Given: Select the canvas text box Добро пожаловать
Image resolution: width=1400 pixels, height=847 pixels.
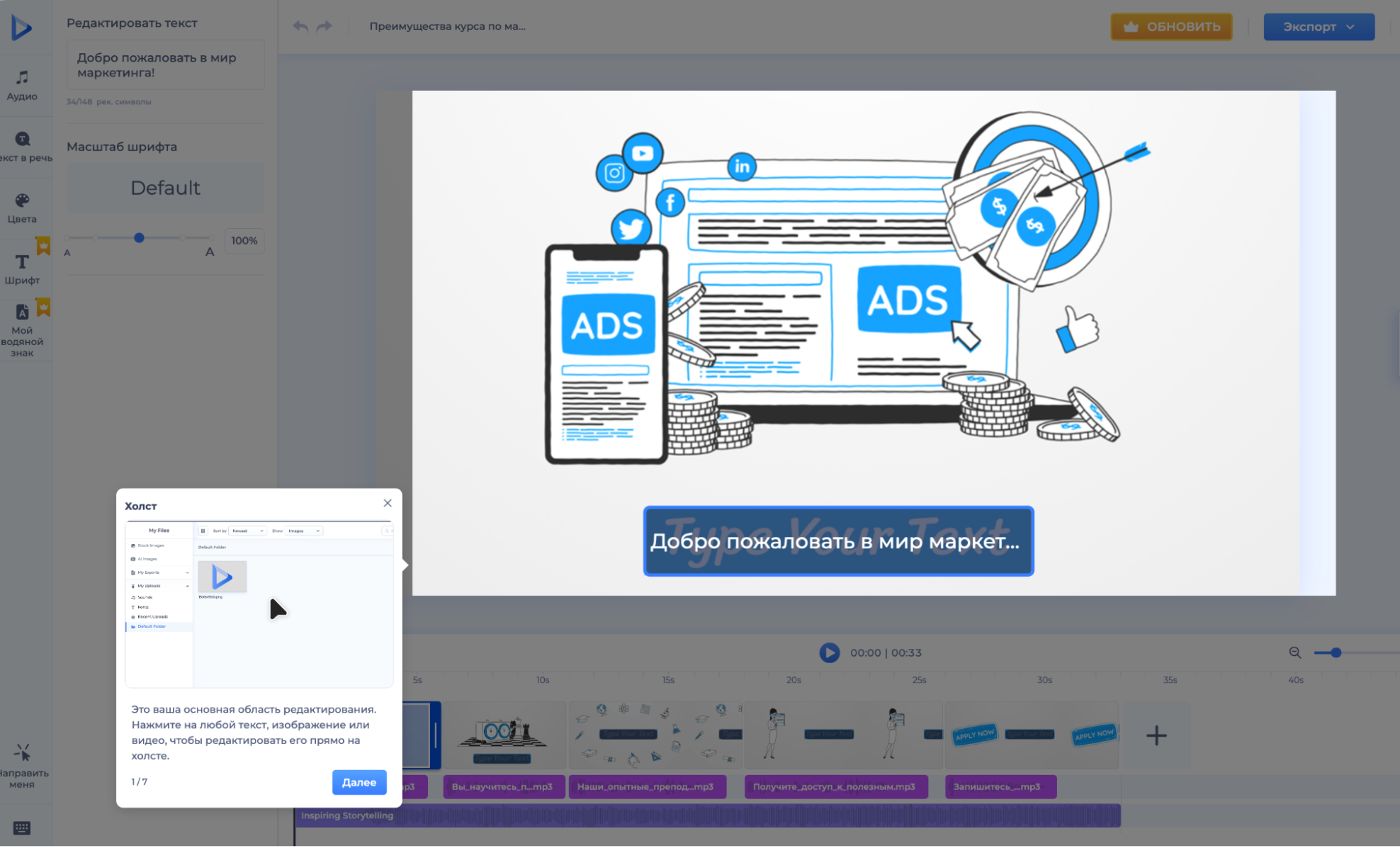Looking at the screenshot, I should pos(838,541).
